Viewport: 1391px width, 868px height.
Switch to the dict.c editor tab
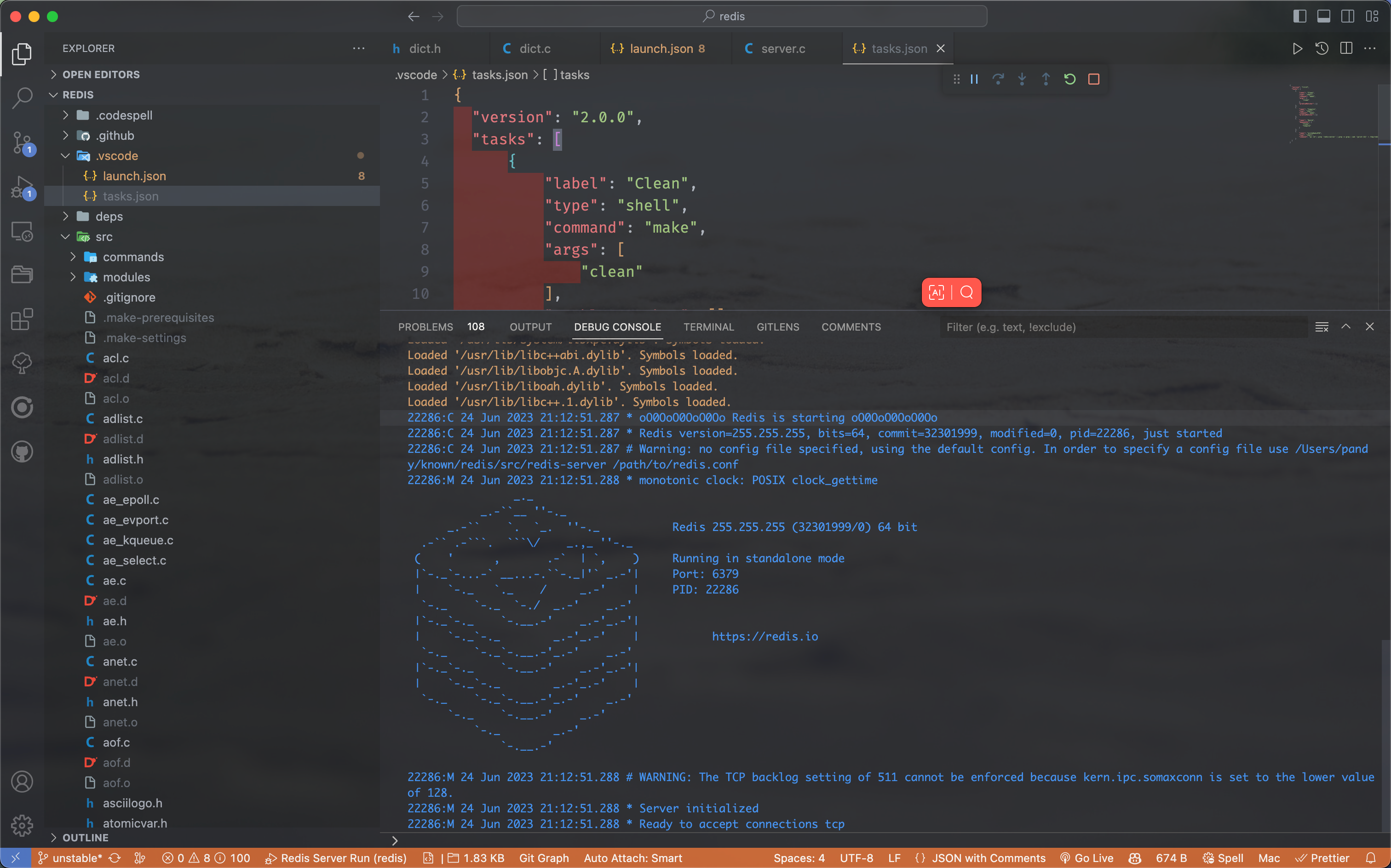(545, 49)
